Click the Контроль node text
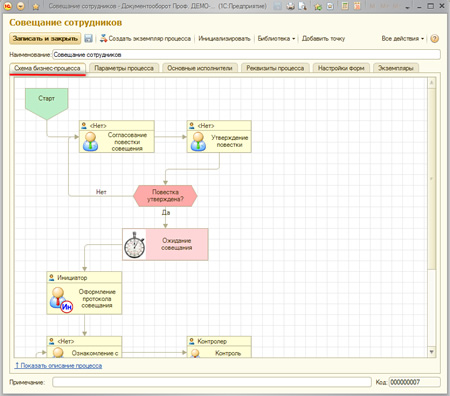450x396 pixels. [x=228, y=353]
